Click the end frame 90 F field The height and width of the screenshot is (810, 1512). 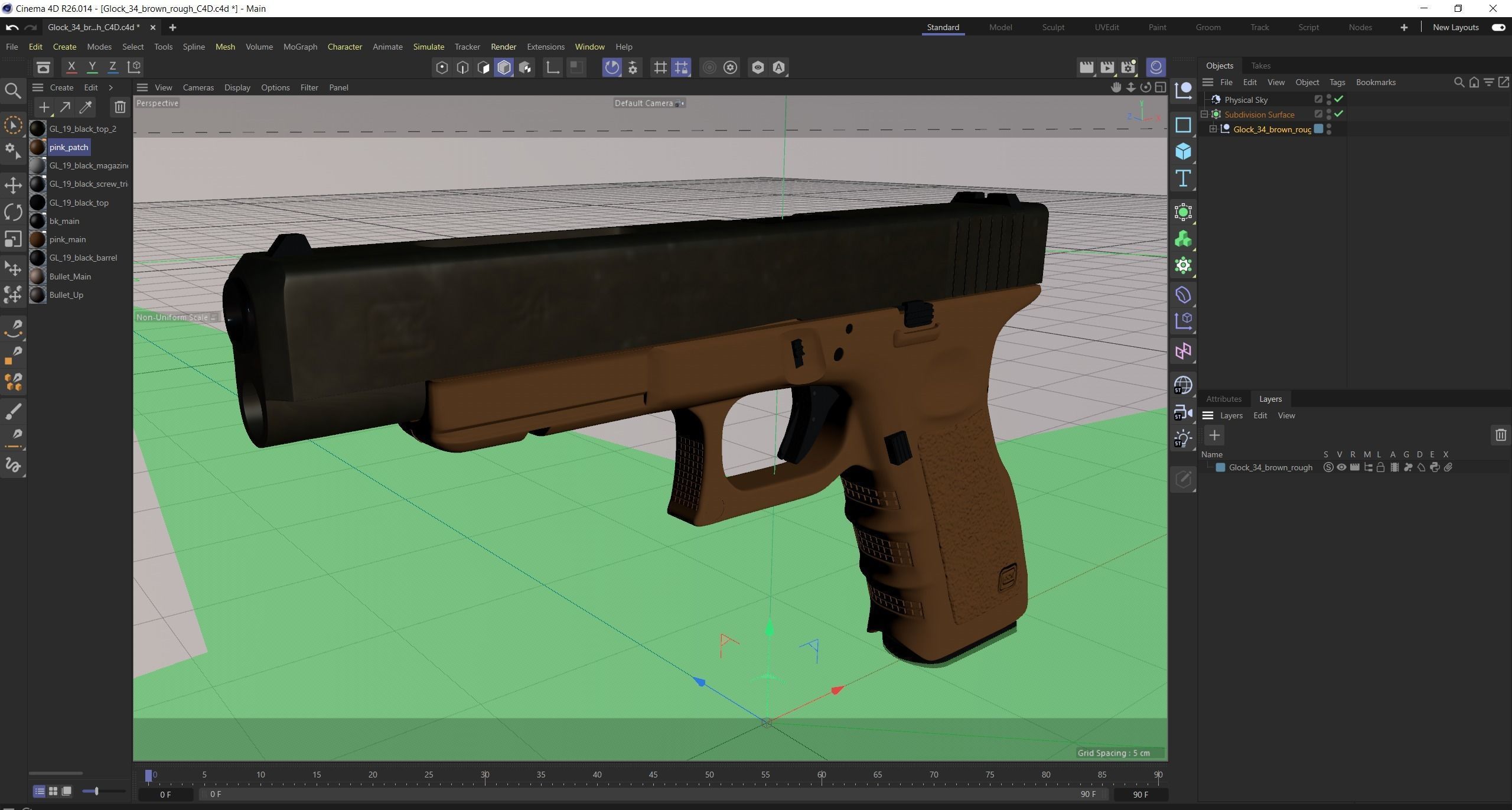click(x=1140, y=795)
